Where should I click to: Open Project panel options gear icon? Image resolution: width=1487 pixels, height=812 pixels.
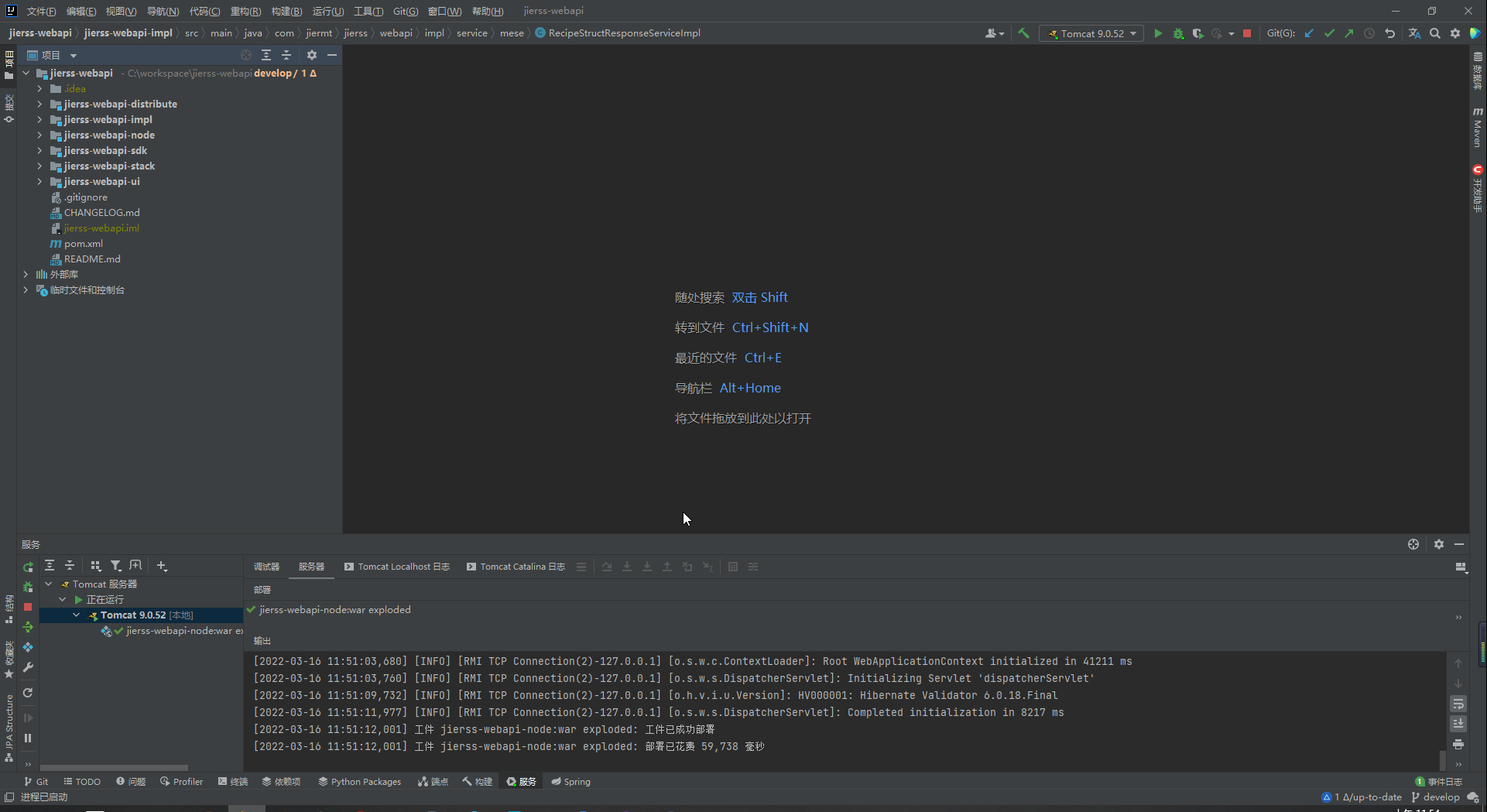312,55
